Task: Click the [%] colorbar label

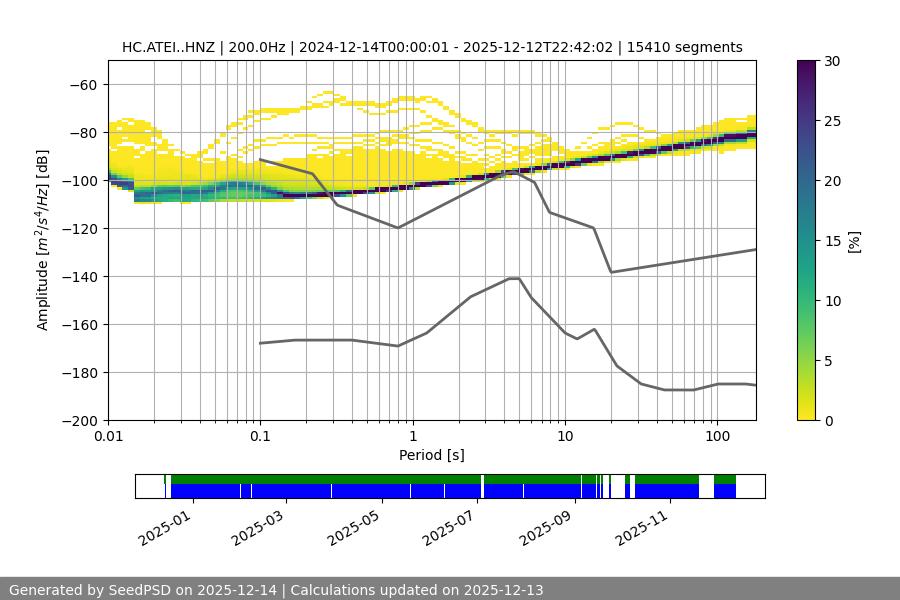Action: coord(853,241)
